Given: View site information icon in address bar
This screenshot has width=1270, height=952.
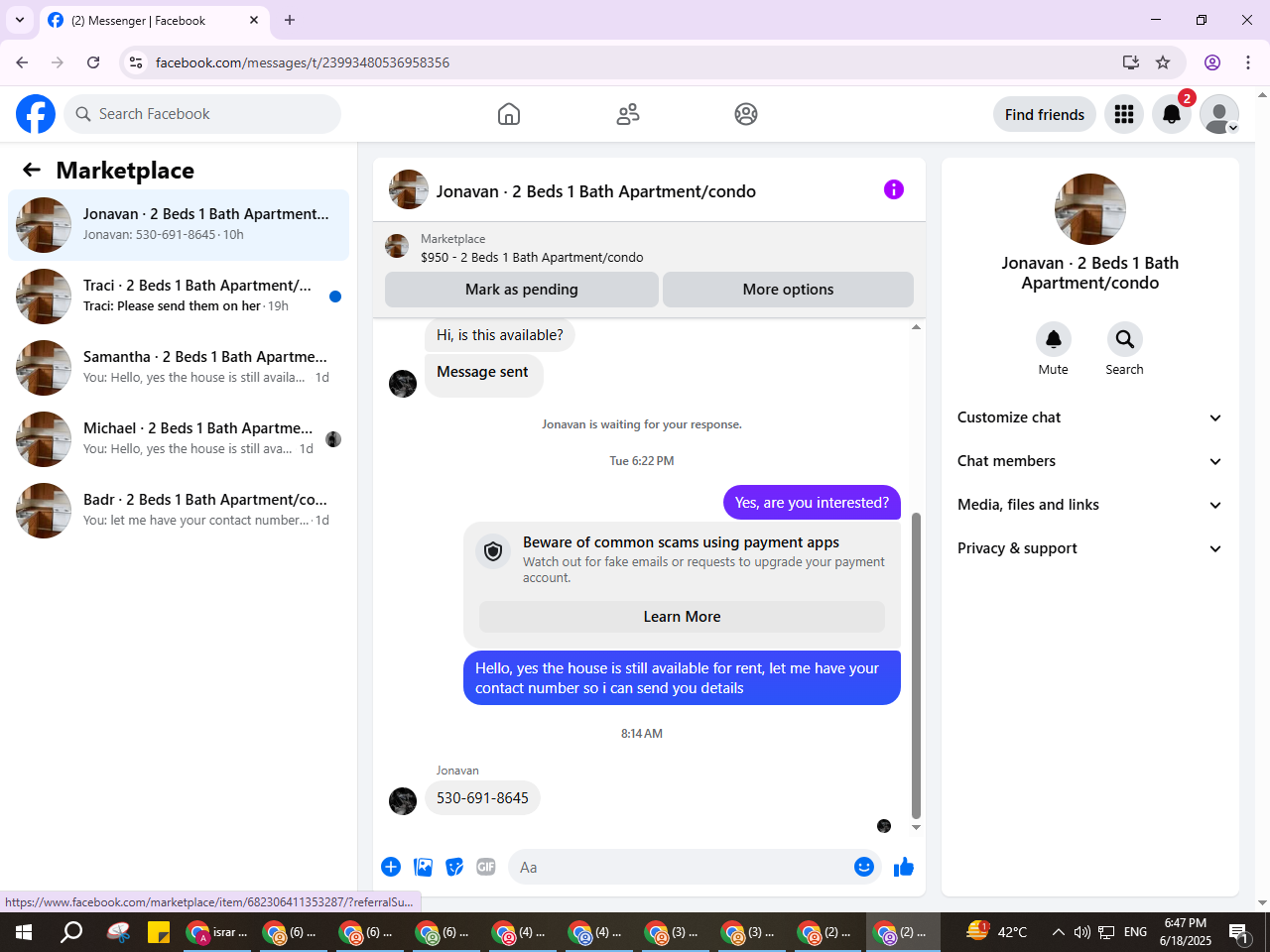Looking at the screenshot, I should [x=136, y=62].
